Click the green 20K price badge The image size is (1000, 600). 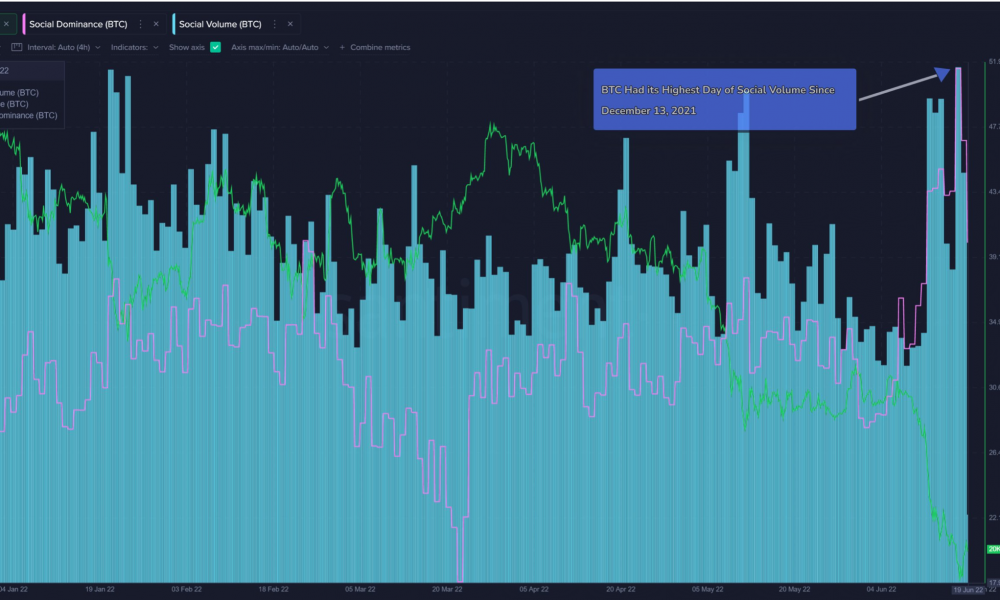point(993,549)
